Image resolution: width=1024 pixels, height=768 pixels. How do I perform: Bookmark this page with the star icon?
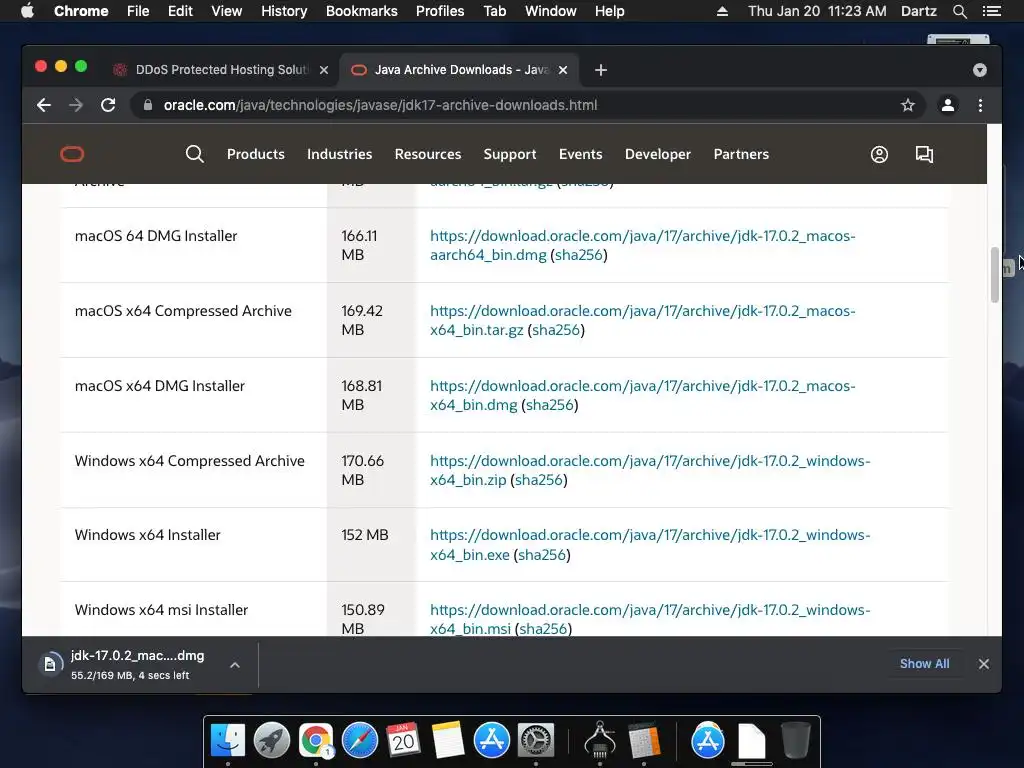tap(908, 105)
